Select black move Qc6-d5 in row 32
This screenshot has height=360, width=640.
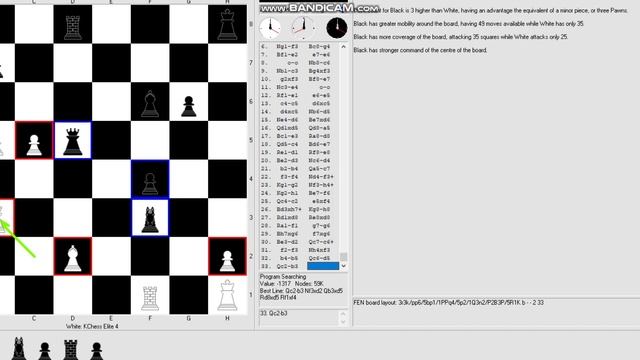pos(320,258)
